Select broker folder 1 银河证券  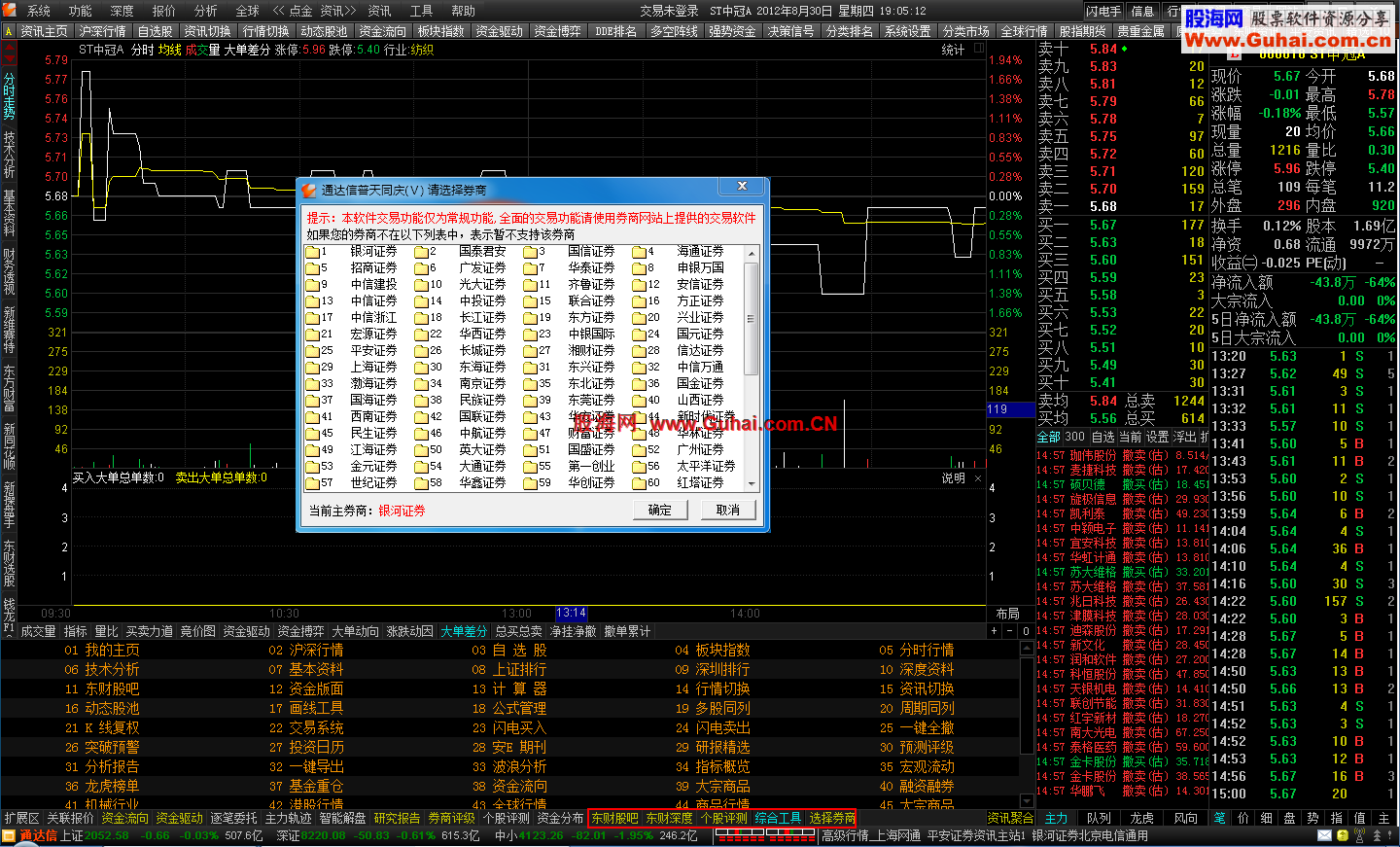point(352,252)
